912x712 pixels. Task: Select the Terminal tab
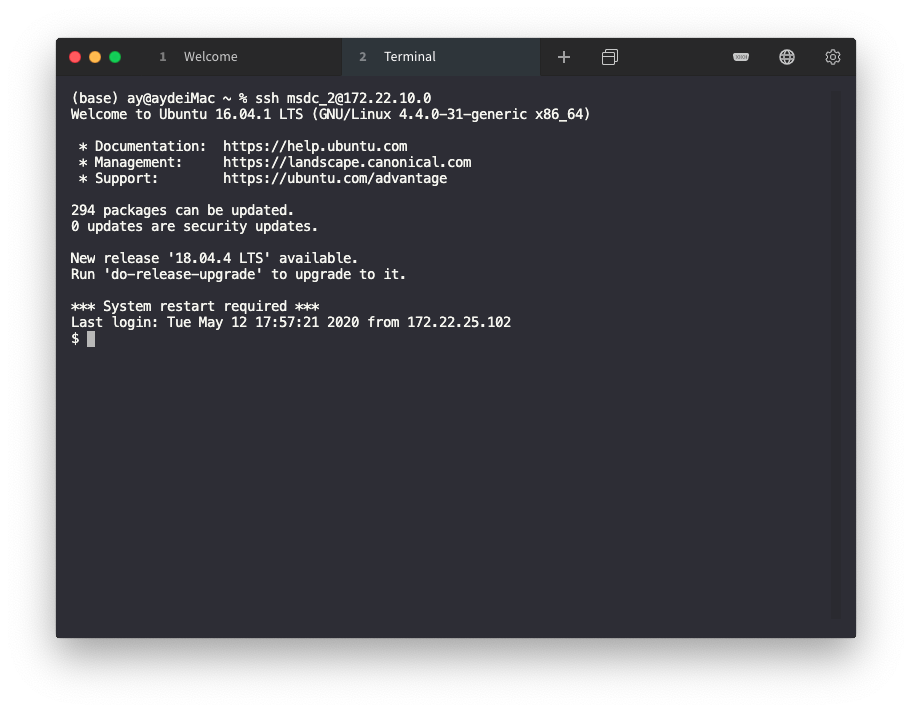pos(410,57)
